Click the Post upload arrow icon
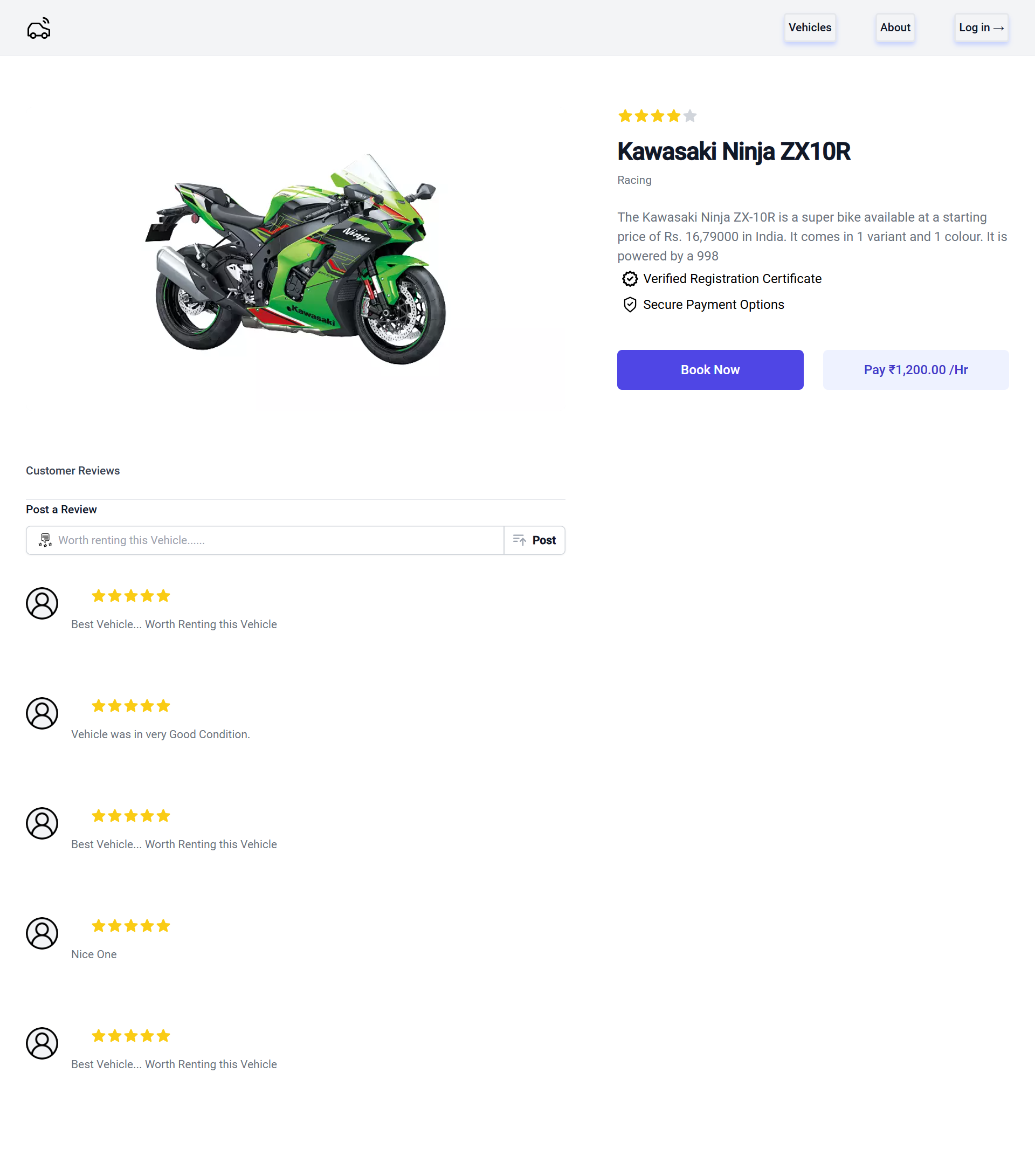This screenshot has height=1176, width=1035. pyautogui.click(x=519, y=540)
